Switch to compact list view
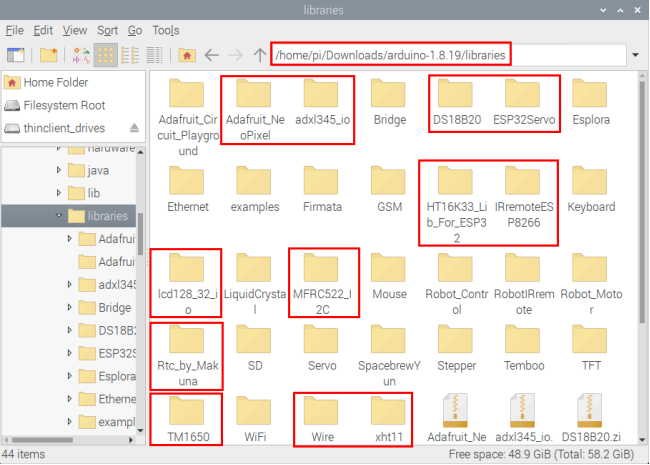The height and width of the screenshot is (465, 650). click(x=130, y=55)
